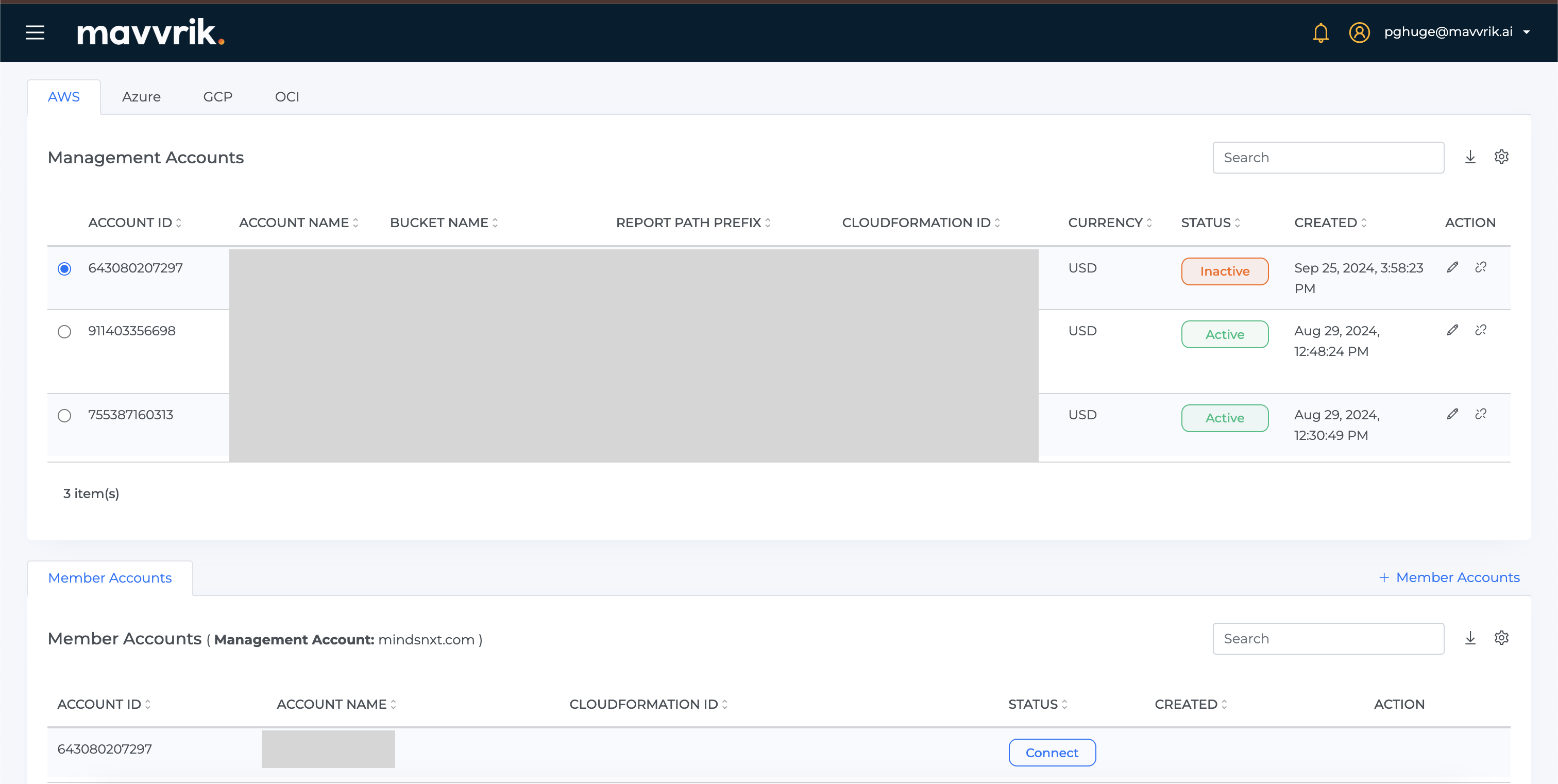This screenshot has height=784, width=1558.
Task: Open Management Accounts table settings gear
Action: click(x=1501, y=157)
